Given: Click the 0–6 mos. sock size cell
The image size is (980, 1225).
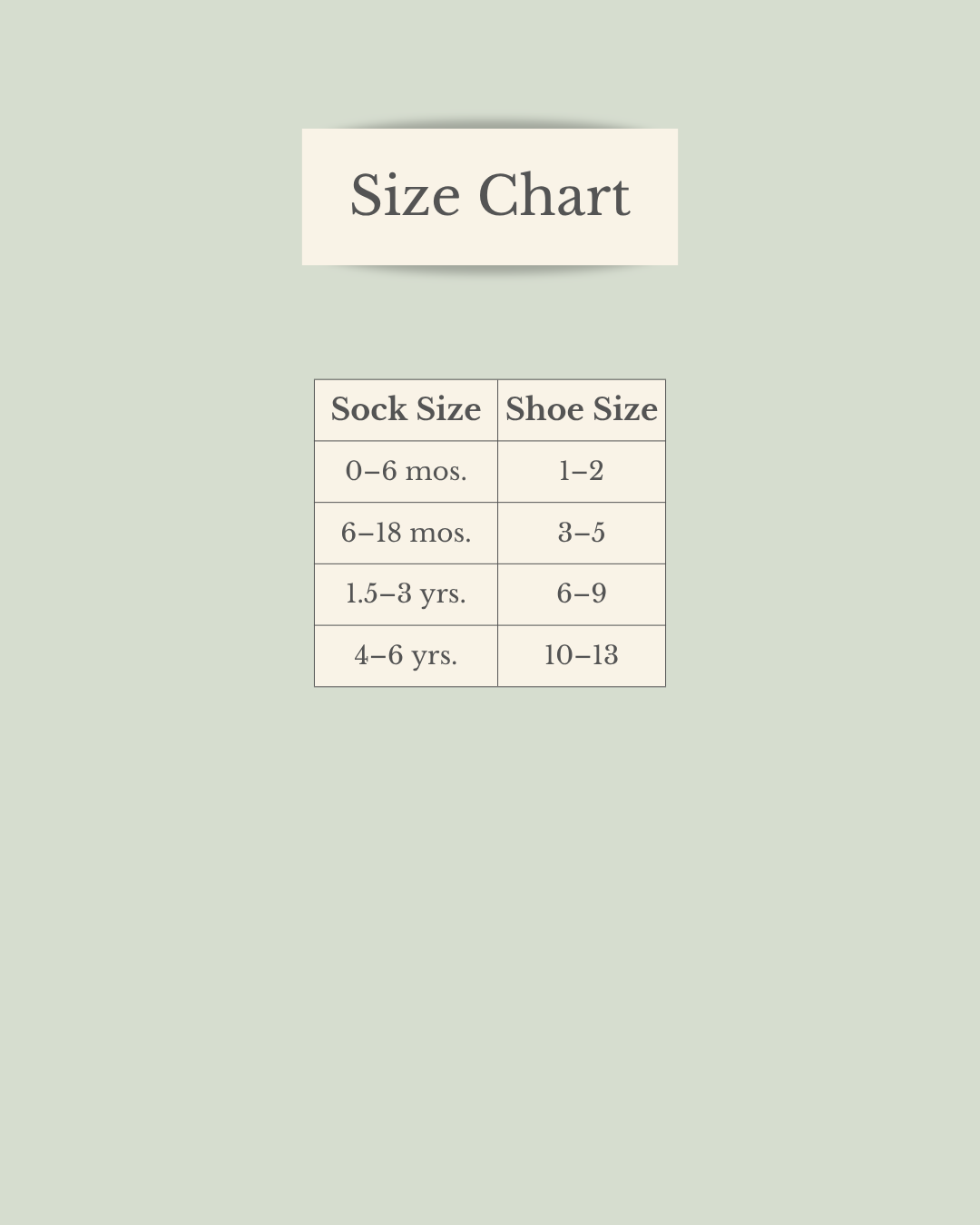Looking at the screenshot, I should tap(406, 471).
